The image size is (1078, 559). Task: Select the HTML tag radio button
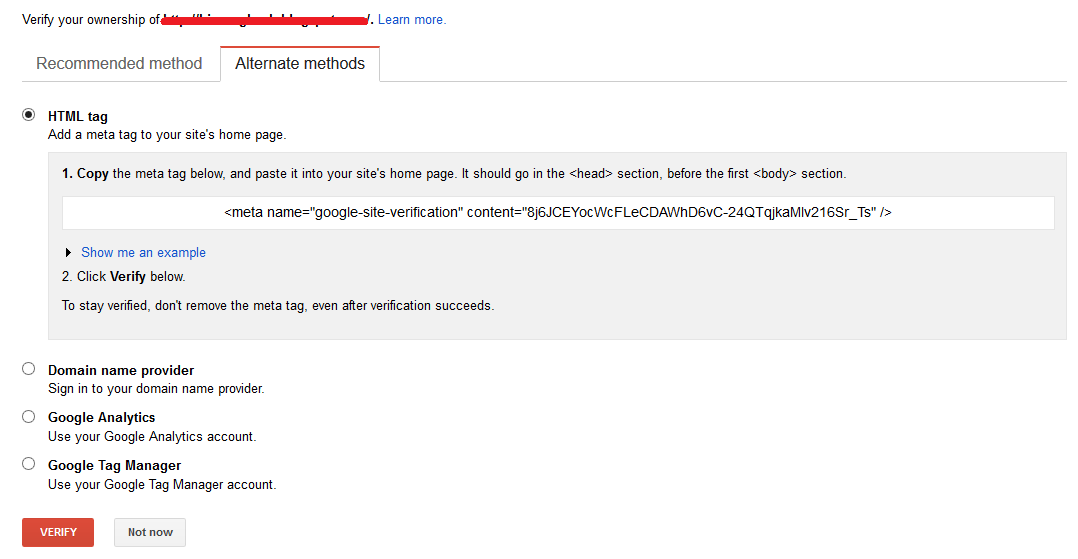[x=28, y=115]
